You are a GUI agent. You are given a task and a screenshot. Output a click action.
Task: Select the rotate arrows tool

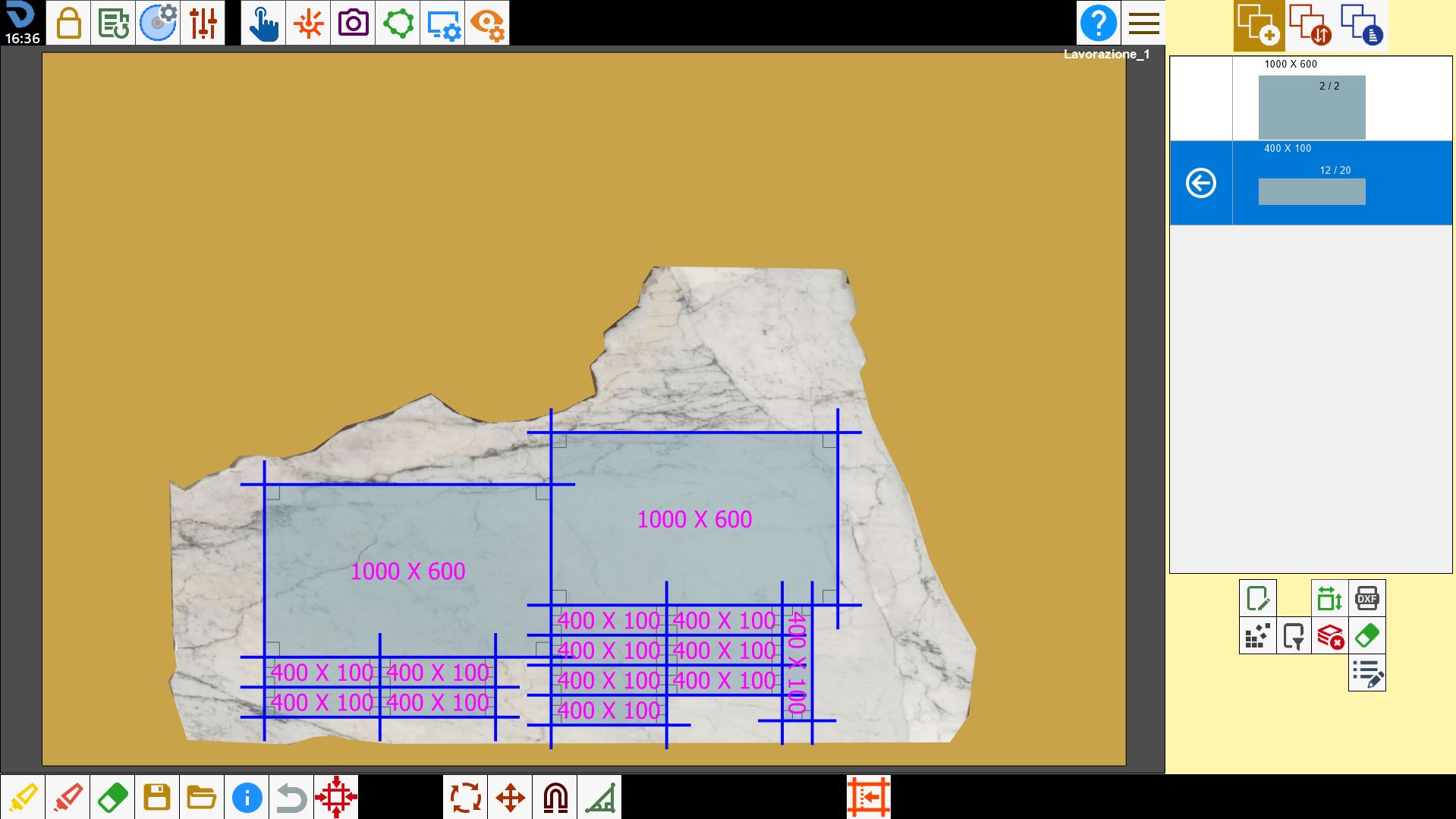[x=465, y=797]
